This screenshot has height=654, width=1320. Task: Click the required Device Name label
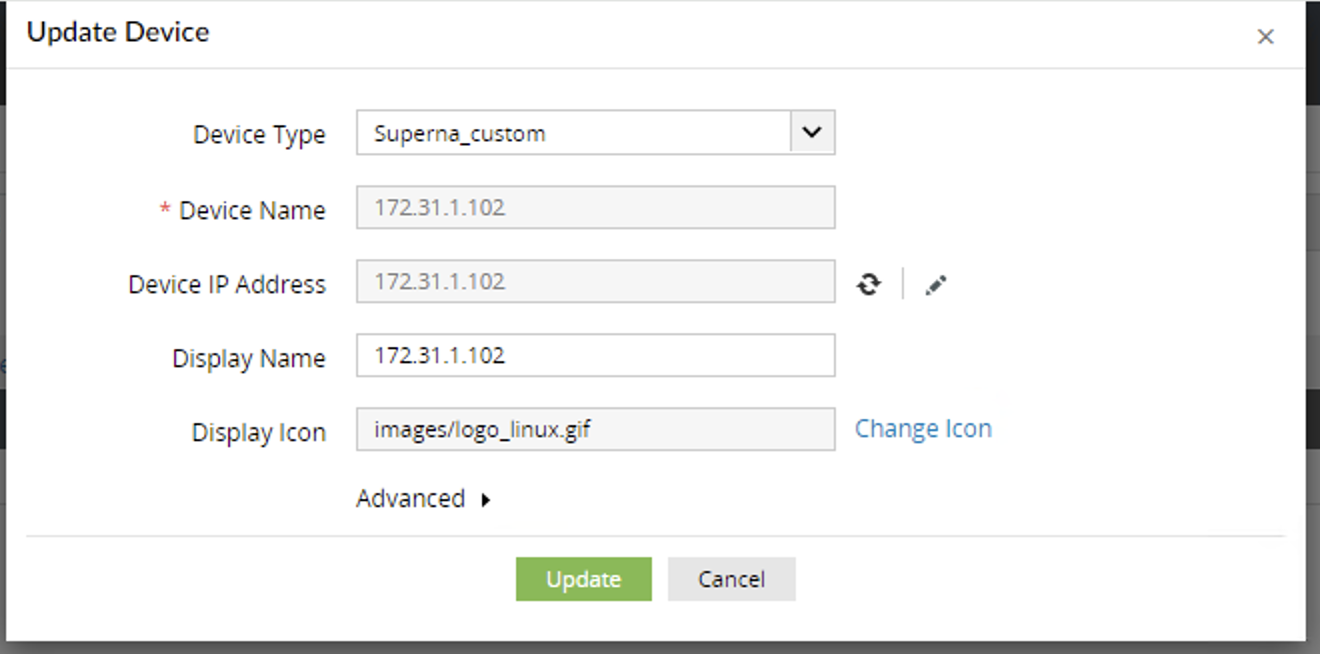tap(251, 211)
